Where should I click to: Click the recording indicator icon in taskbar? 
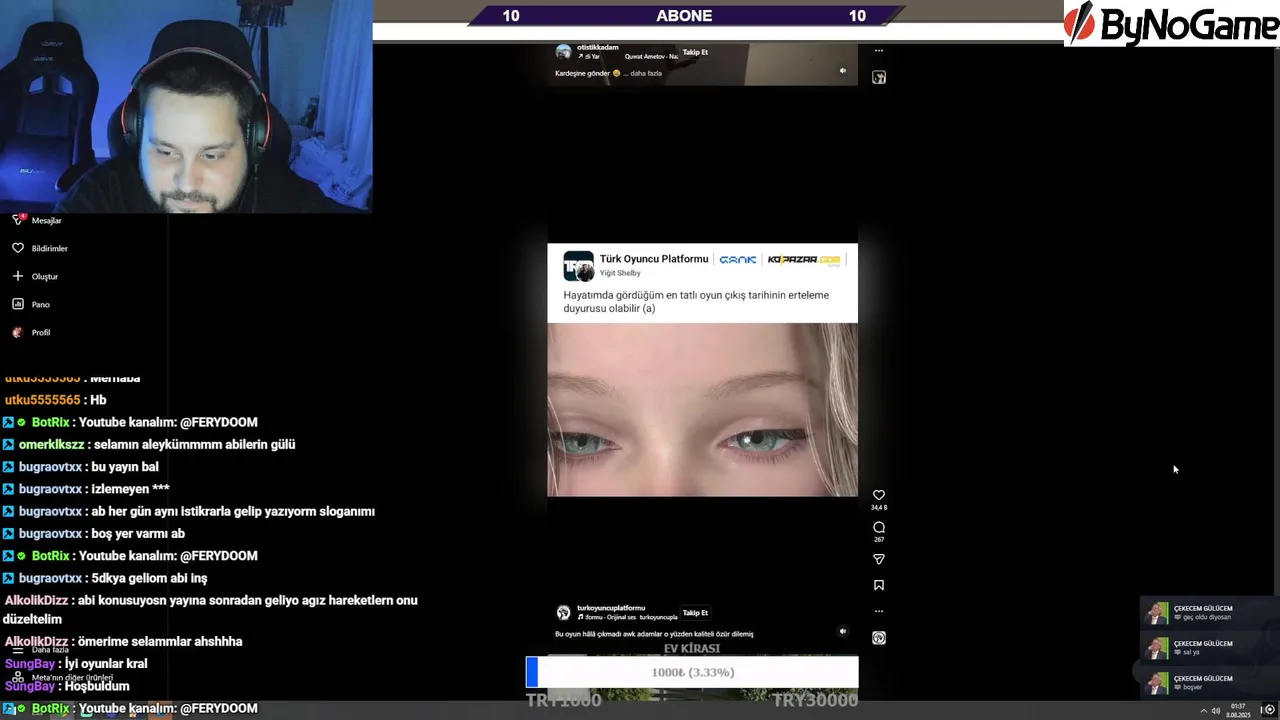click(x=1269, y=710)
